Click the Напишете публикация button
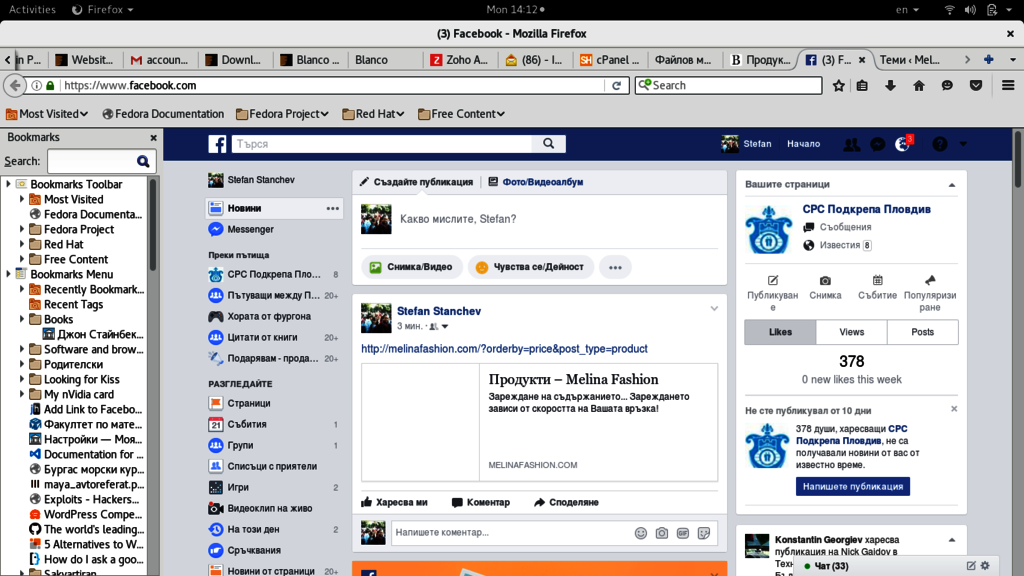 coord(852,487)
